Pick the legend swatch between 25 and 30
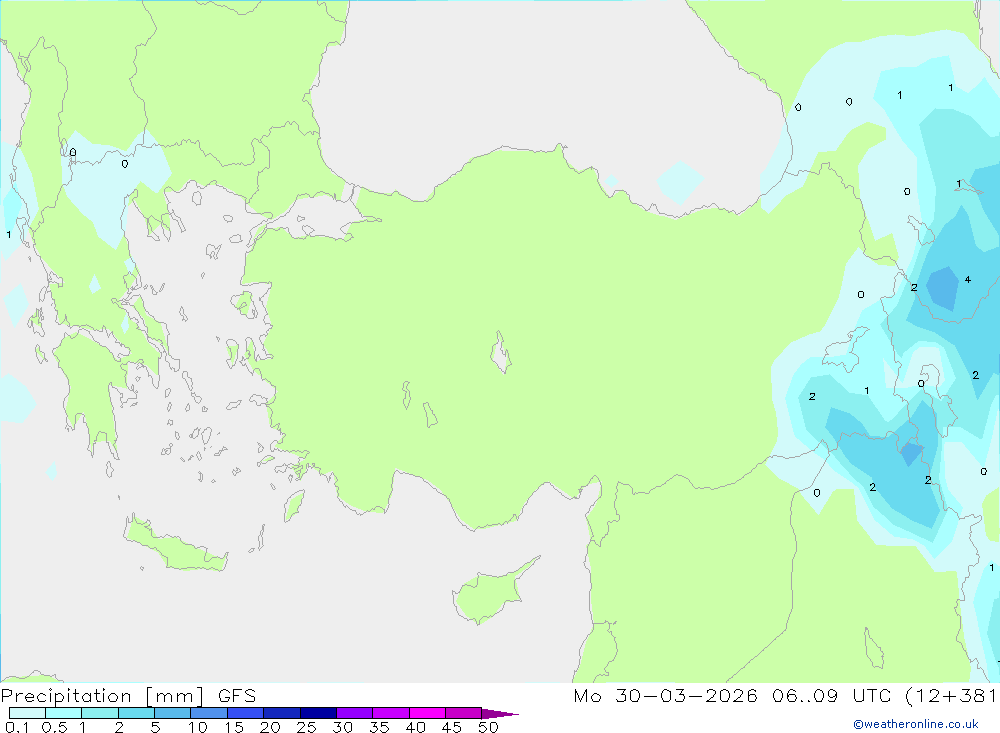Image resolution: width=1000 pixels, height=733 pixels. pos(318,713)
